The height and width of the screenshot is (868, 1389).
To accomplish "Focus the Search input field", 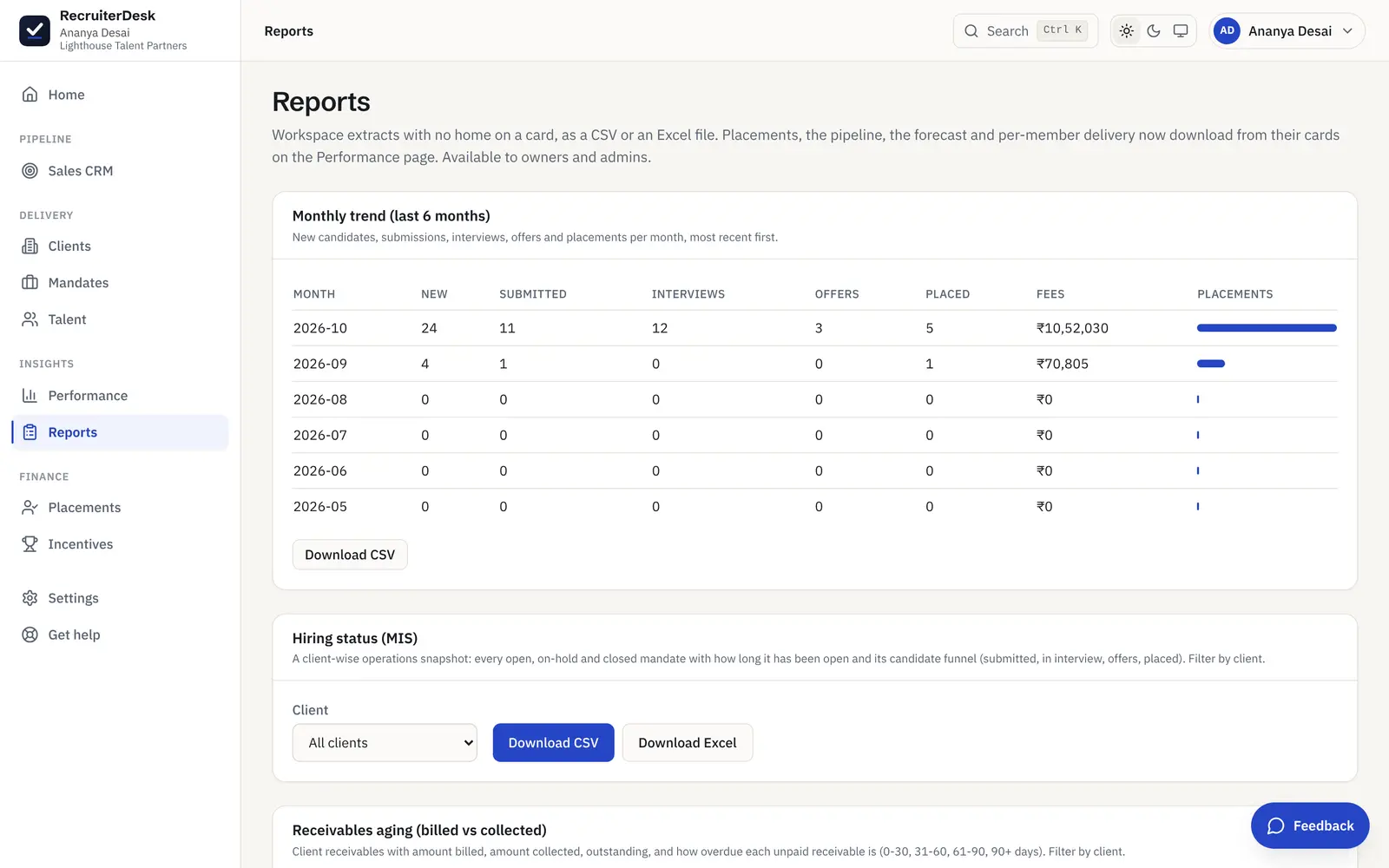I will point(1025,31).
